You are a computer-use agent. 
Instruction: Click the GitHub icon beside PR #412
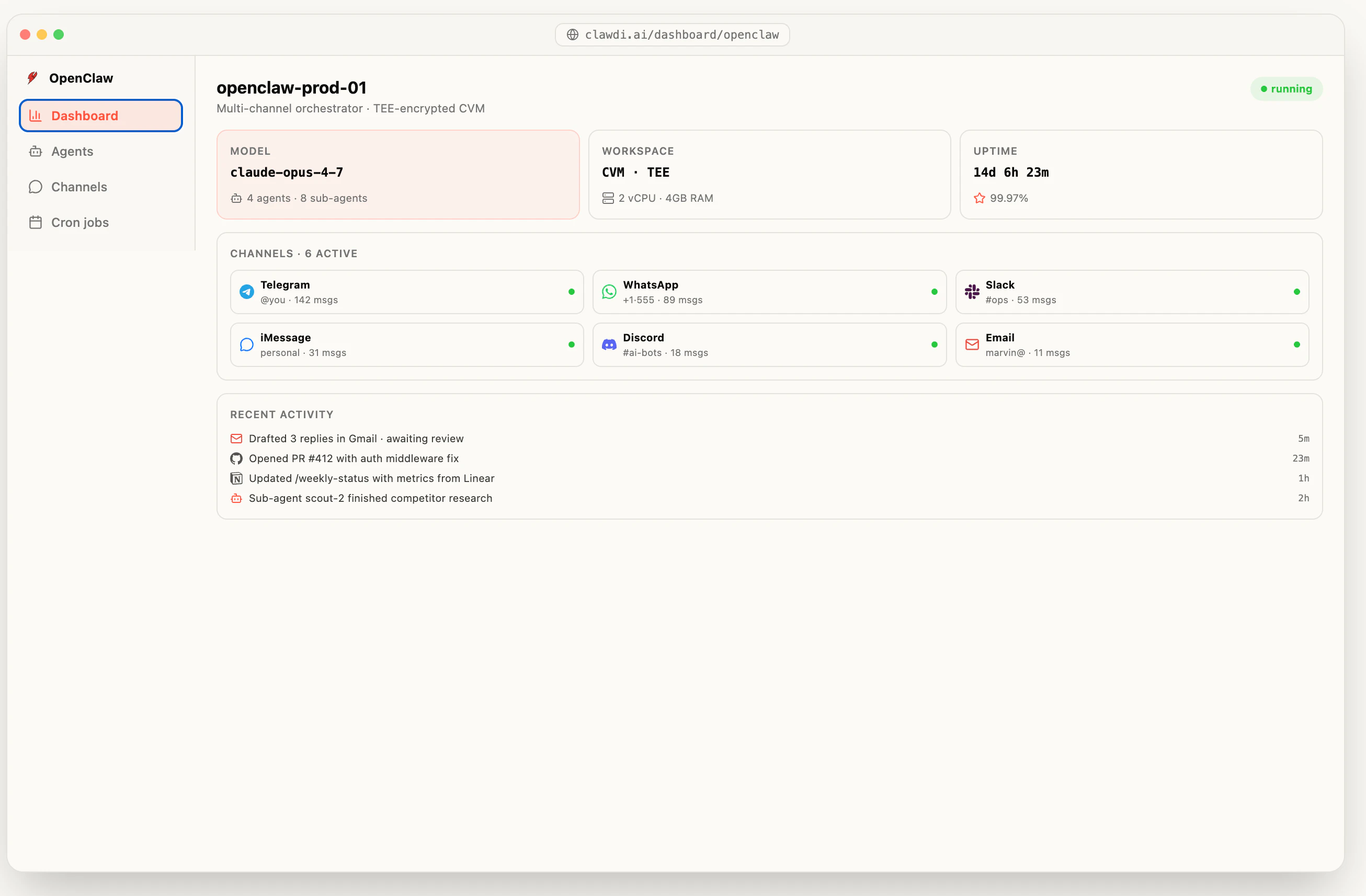[236, 458]
